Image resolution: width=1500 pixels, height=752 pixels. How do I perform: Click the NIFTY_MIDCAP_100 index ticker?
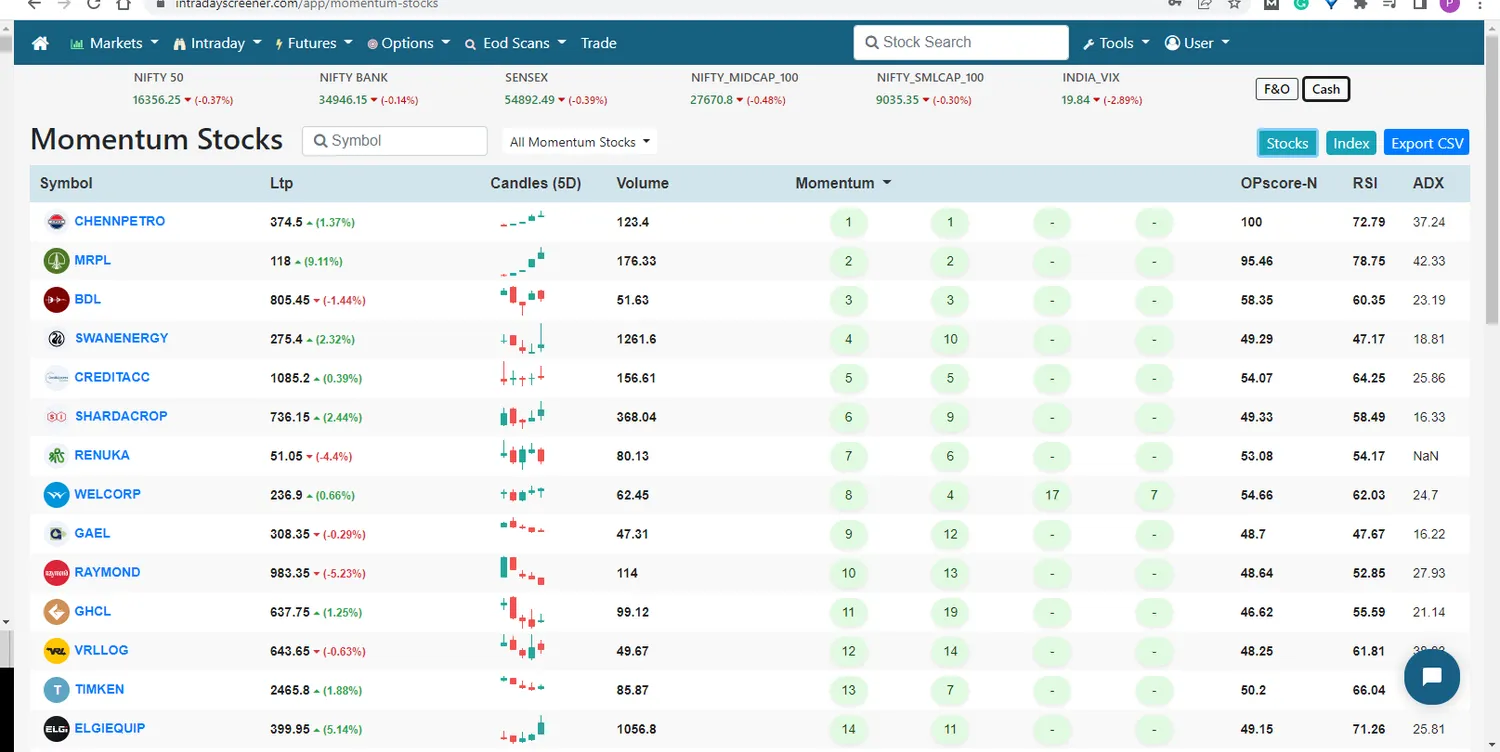745,88
